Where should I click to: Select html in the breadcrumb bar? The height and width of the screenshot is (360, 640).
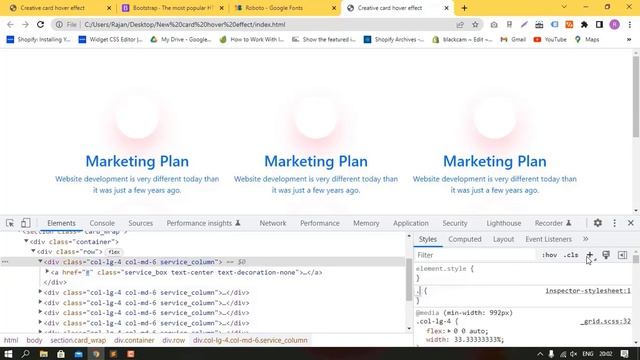[x=11, y=340]
